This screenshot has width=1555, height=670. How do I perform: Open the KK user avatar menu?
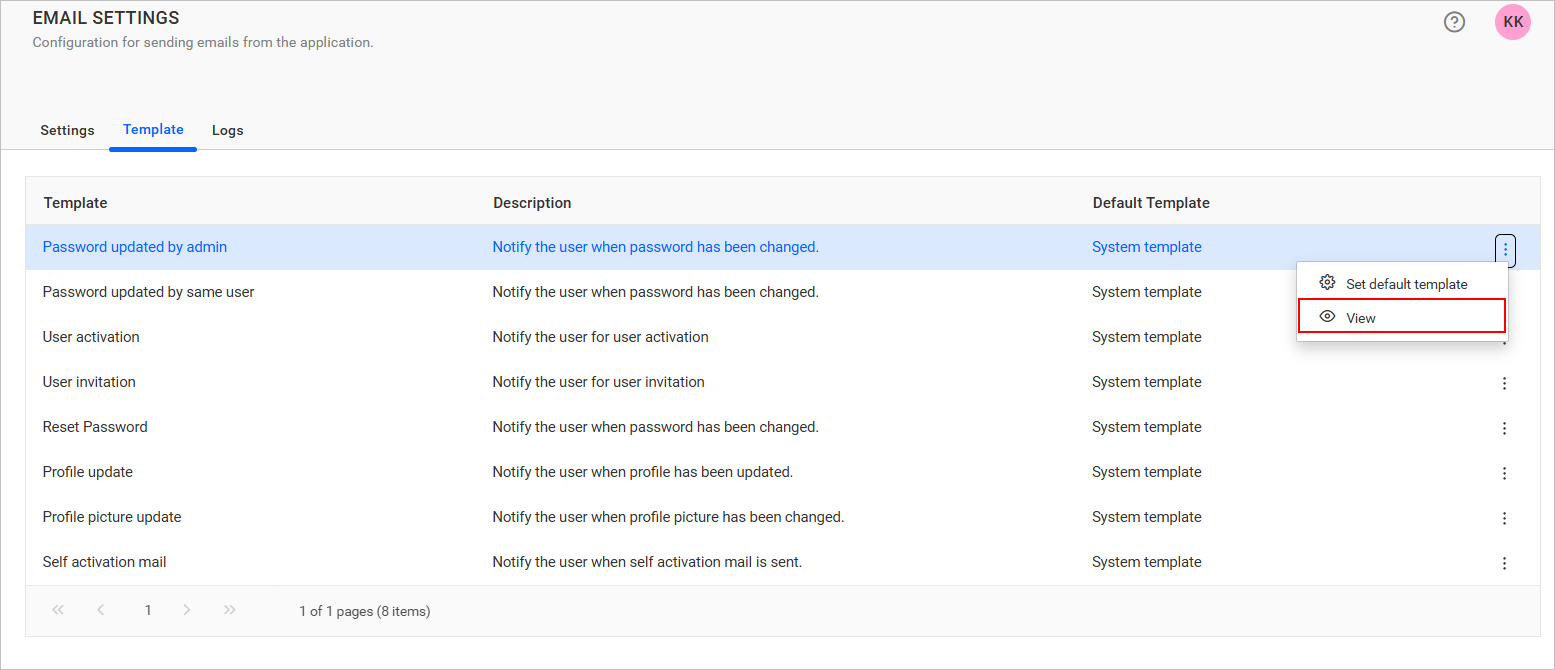[x=1512, y=22]
